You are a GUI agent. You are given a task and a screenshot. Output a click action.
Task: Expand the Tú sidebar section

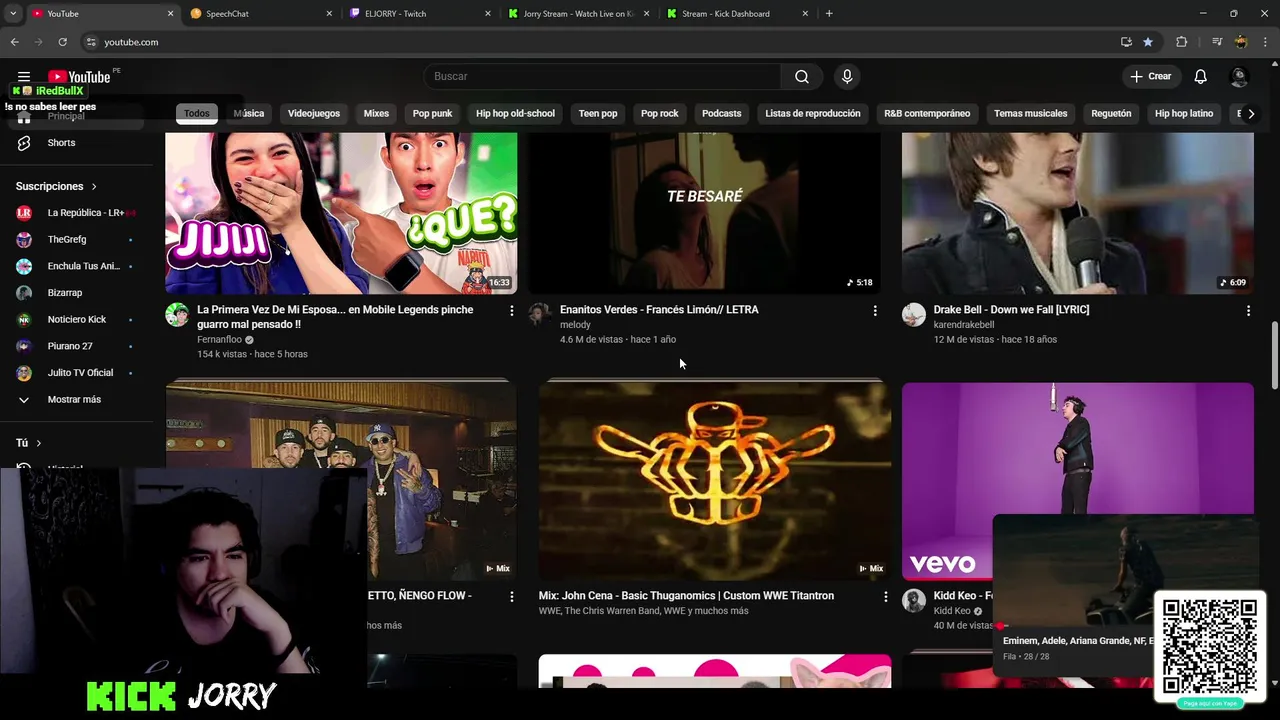[x=29, y=443]
